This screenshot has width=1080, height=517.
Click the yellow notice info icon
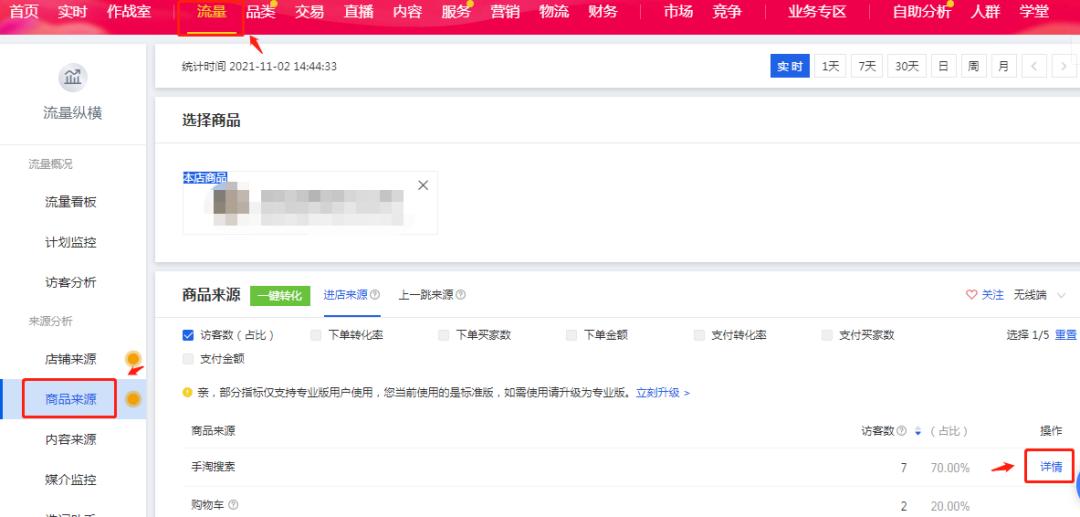(187, 392)
